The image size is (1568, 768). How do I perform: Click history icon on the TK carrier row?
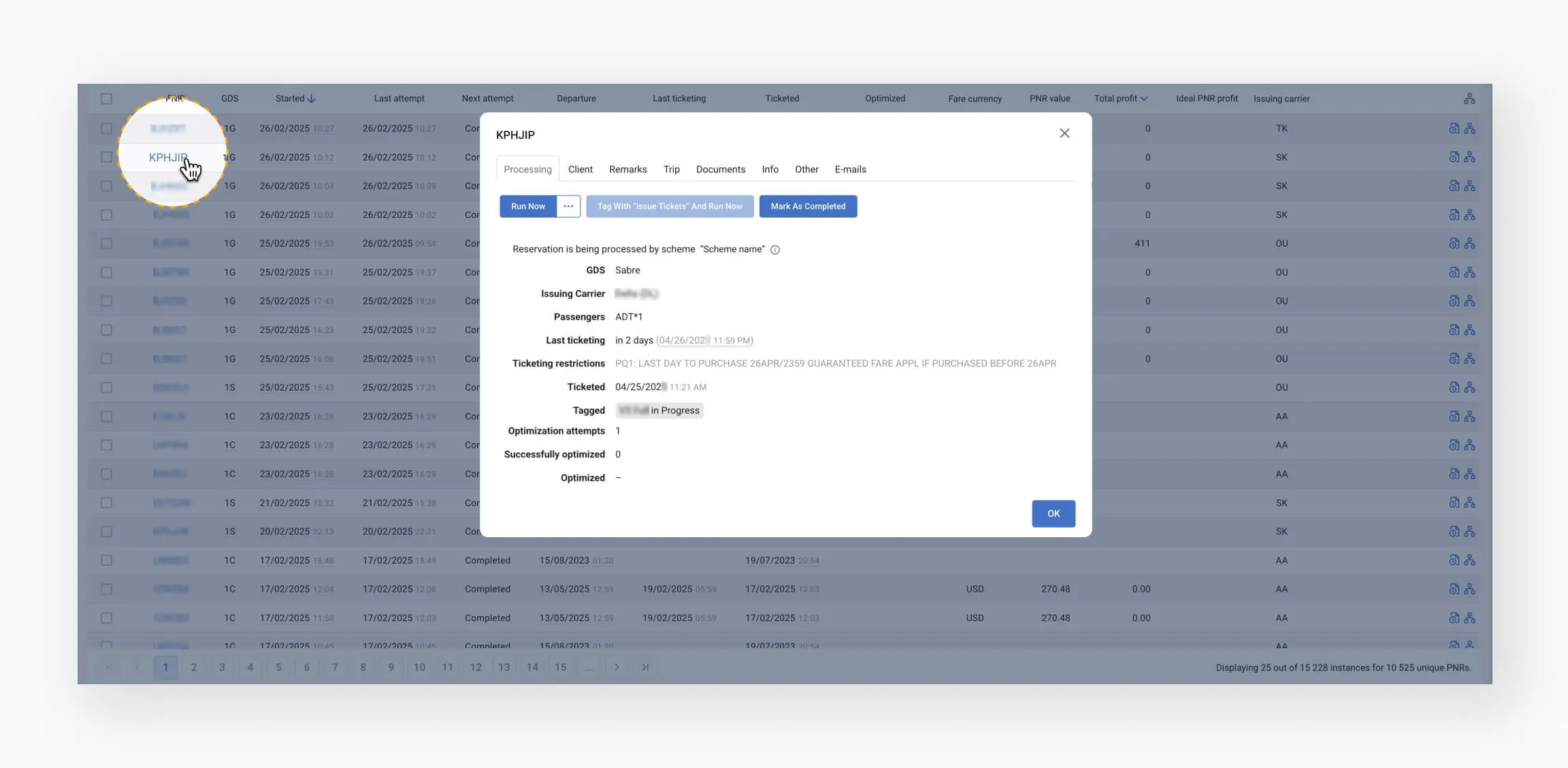1454,129
